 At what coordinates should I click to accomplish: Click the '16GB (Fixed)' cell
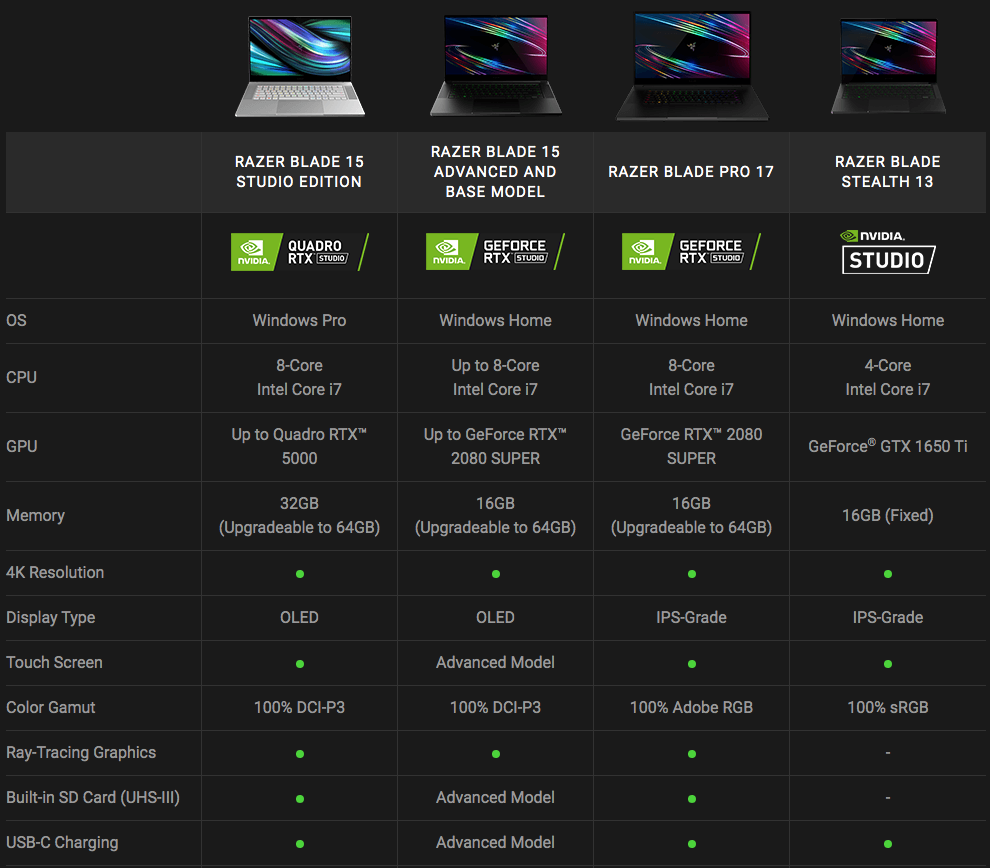[888, 515]
